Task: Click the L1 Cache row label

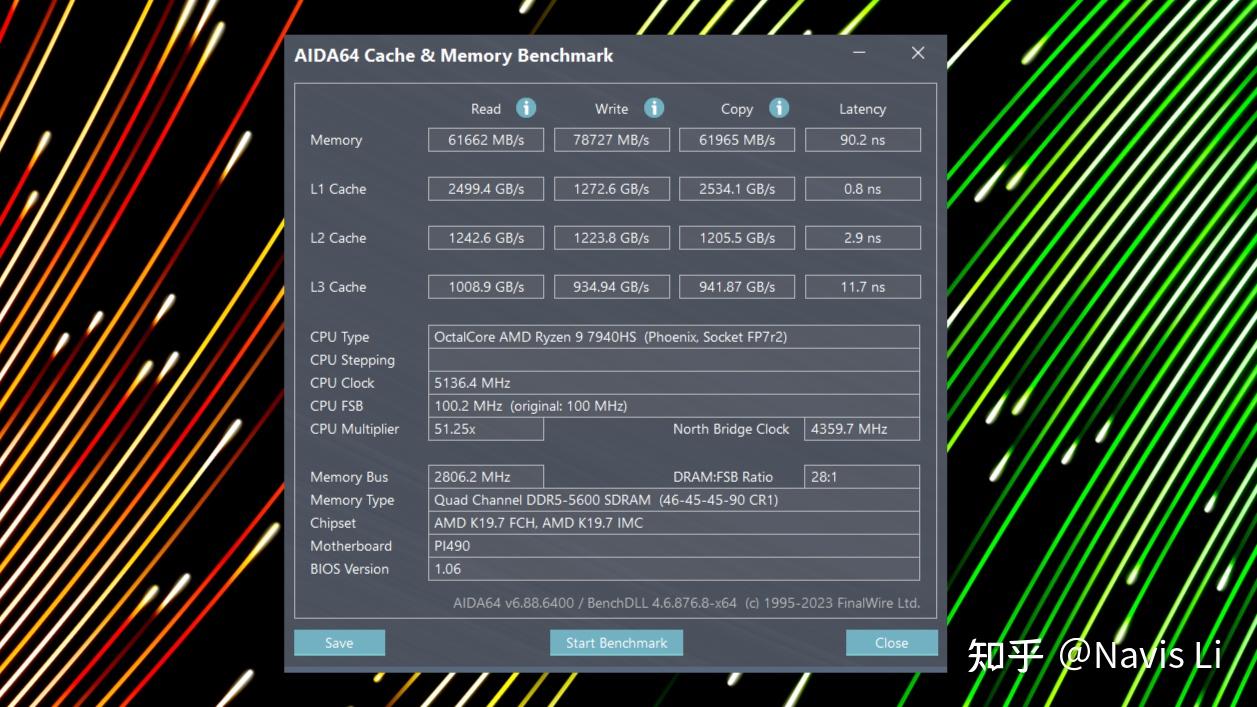Action: click(x=338, y=189)
